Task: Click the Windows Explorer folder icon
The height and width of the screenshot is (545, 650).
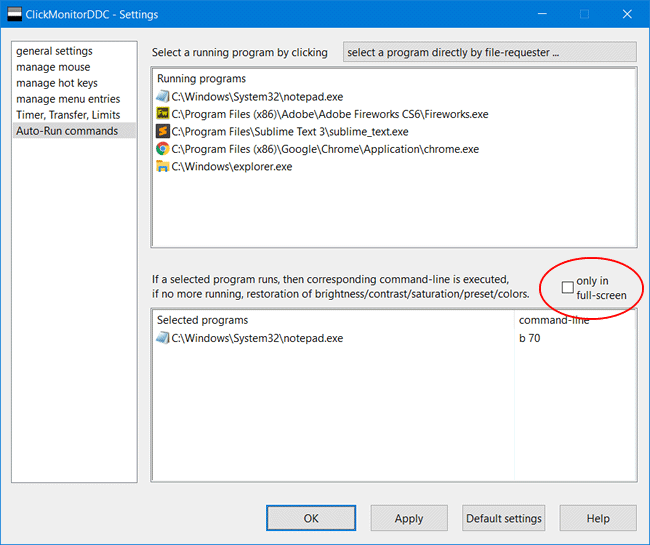Action: pyautogui.click(x=163, y=166)
